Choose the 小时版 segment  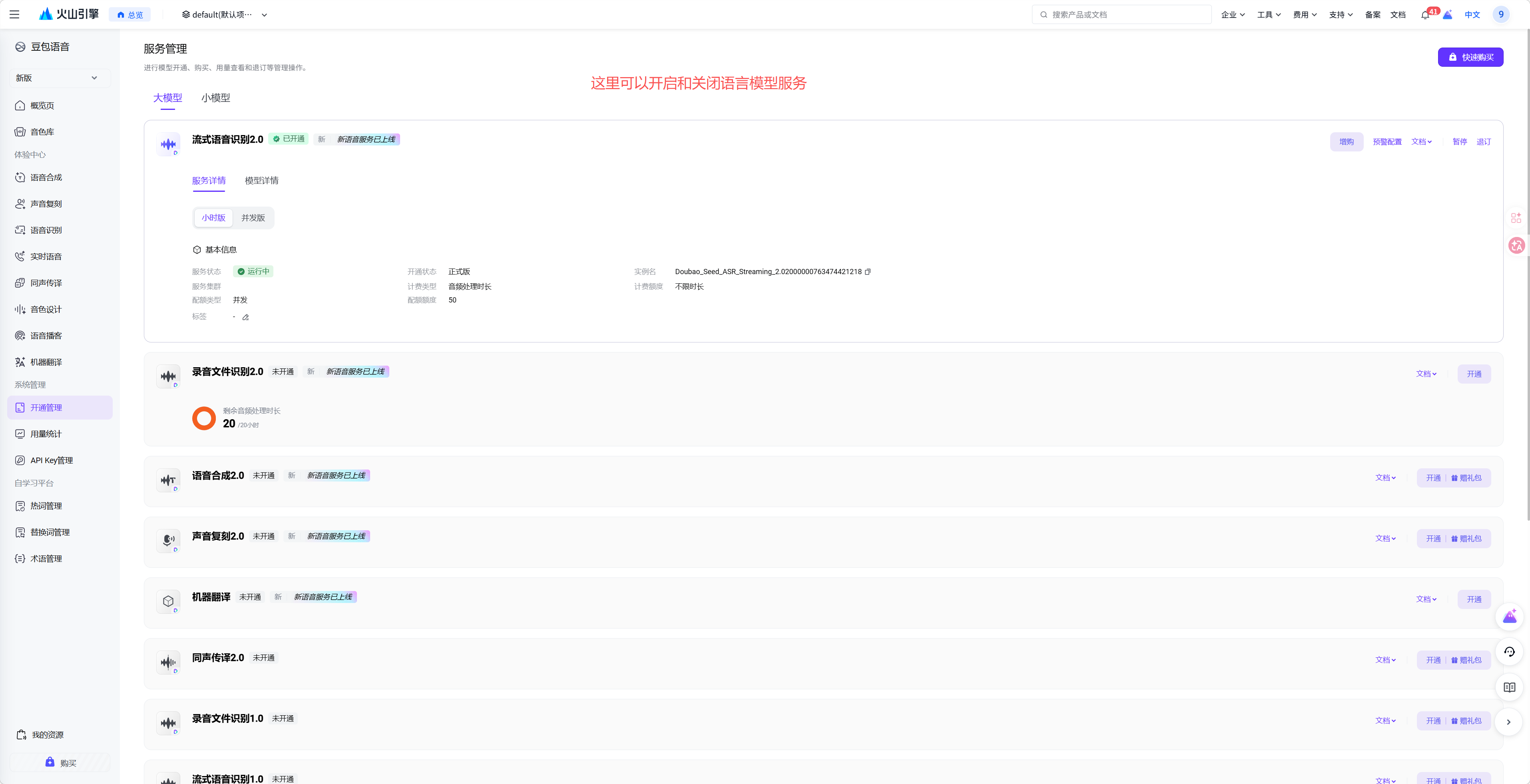[x=213, y=218]
